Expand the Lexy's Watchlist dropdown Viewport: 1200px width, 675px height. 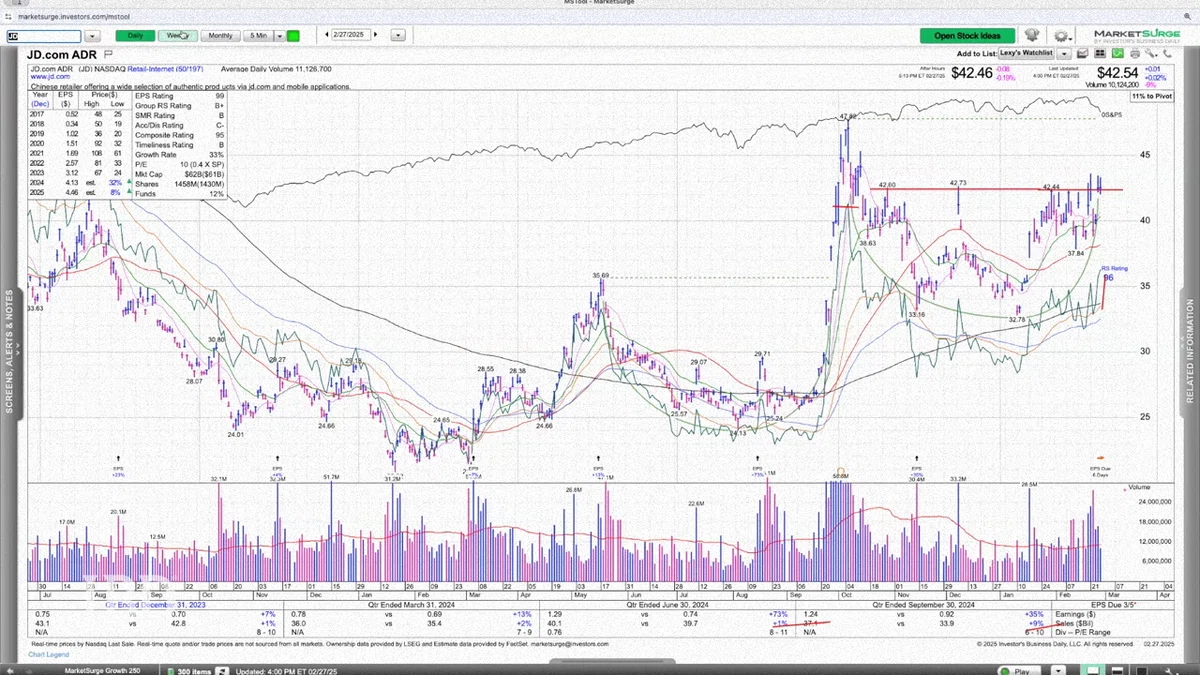[x=1064, y=53]
